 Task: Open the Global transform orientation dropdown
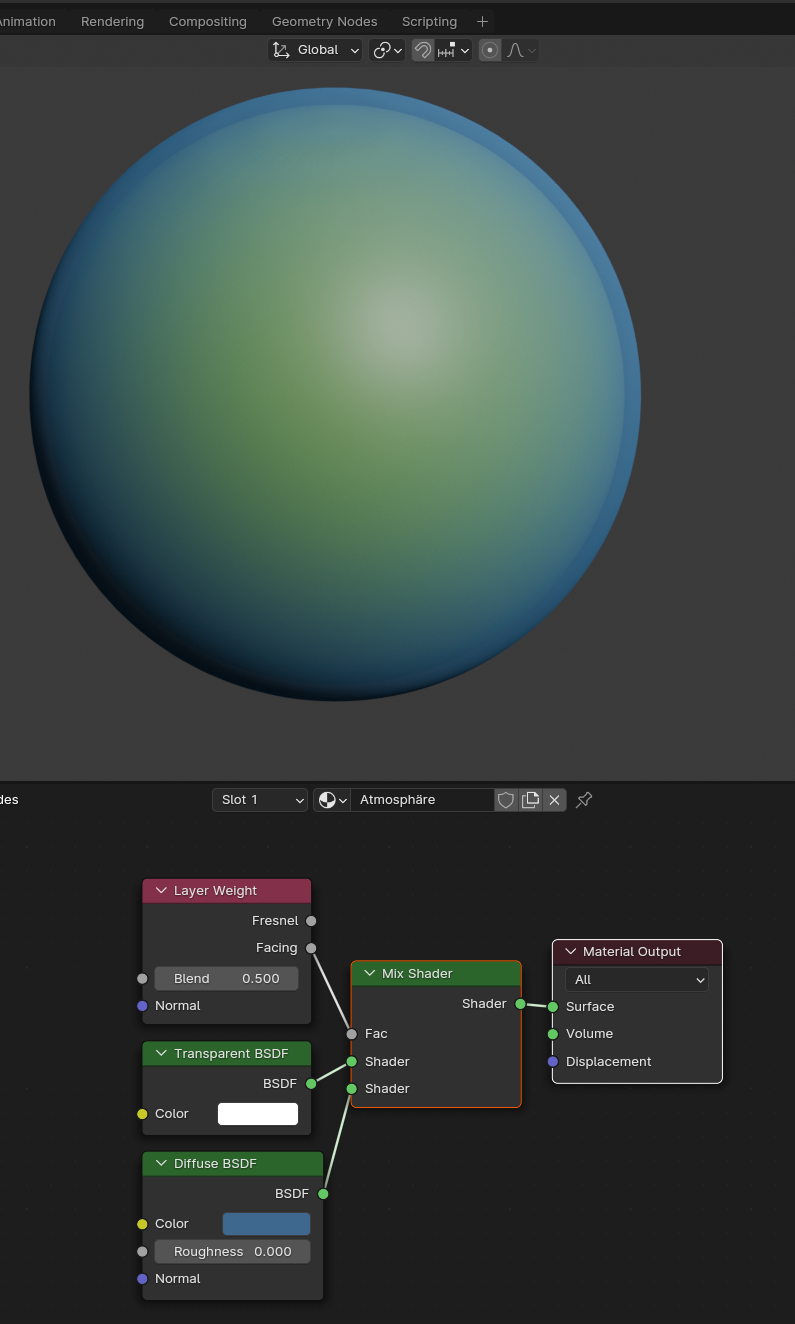point(315,50)
